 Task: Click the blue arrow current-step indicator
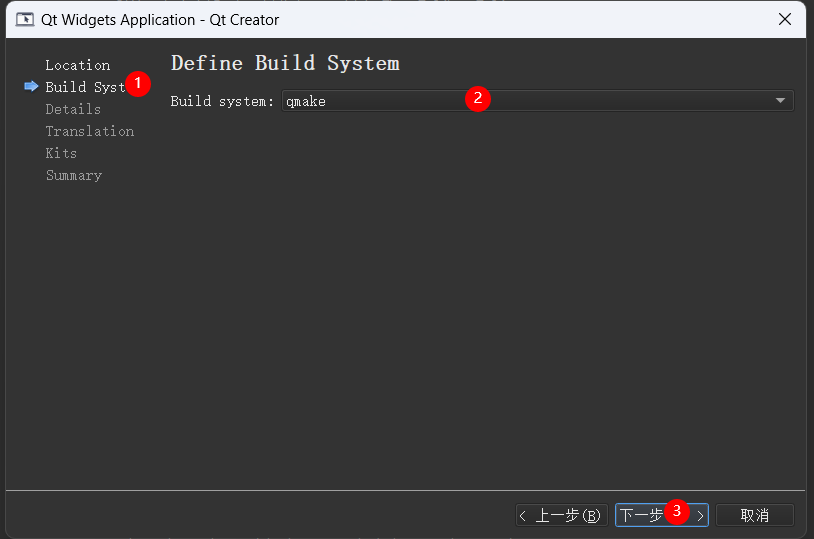pyautogui.click(x=31, y=87)
